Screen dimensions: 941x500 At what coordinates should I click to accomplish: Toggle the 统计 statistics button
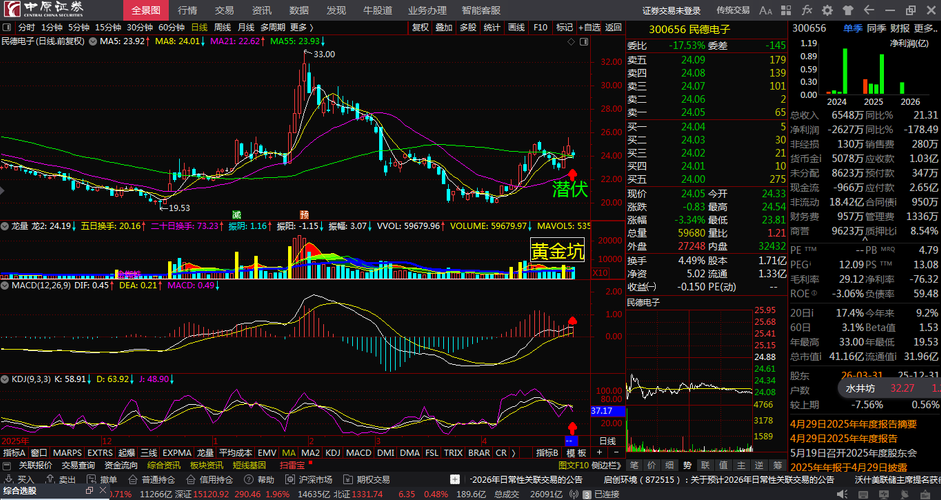(x=492, y=27)
